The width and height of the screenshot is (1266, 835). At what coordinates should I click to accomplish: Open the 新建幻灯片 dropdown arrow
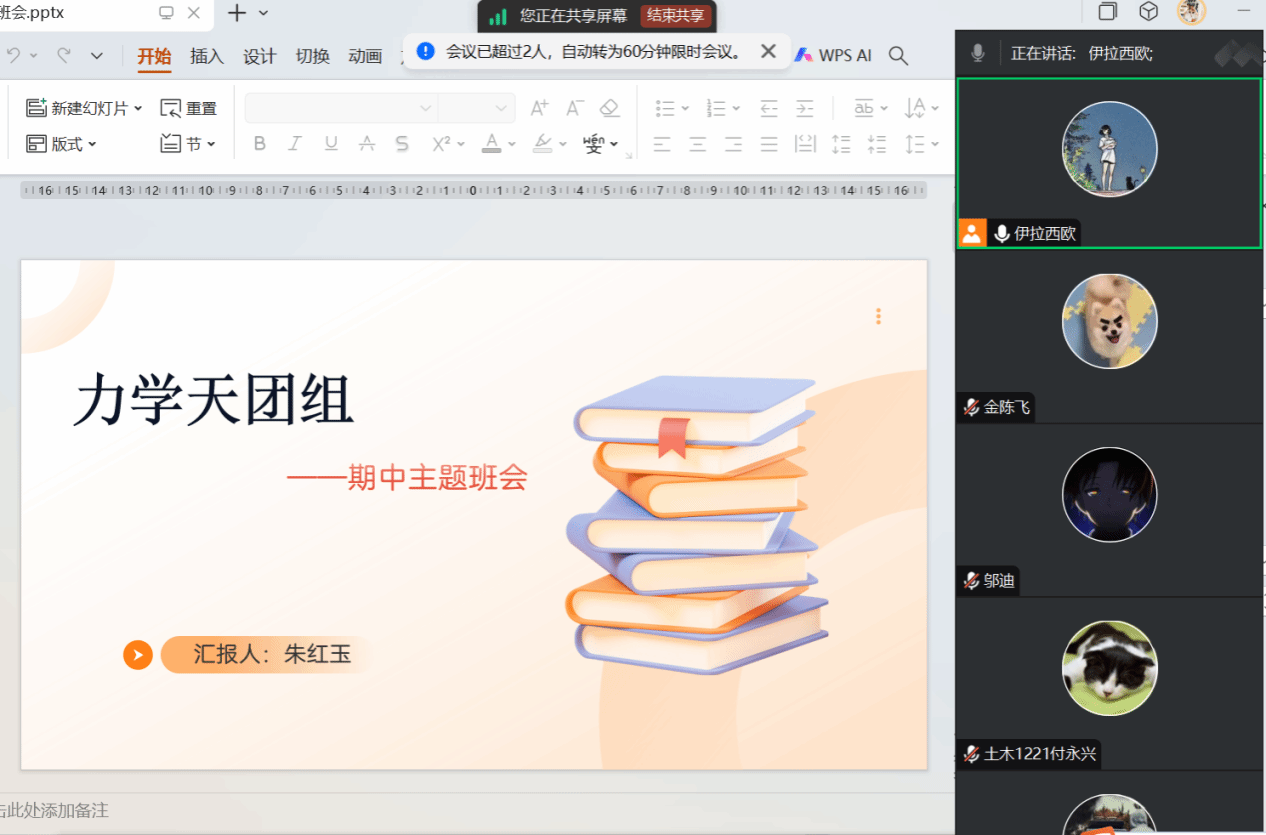pos(138,108)
